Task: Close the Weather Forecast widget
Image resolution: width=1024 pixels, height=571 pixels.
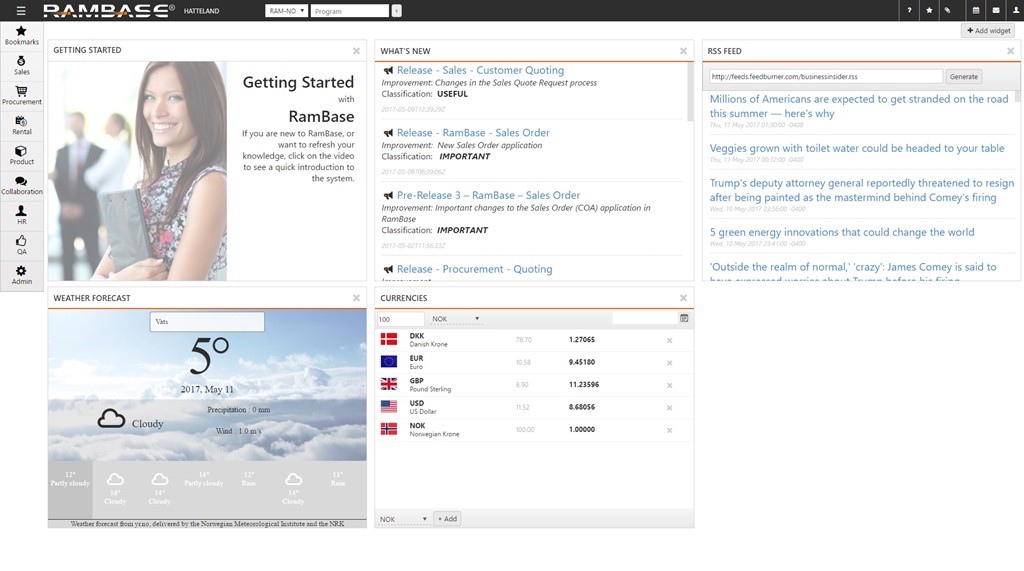Action: tap(357, 298)
